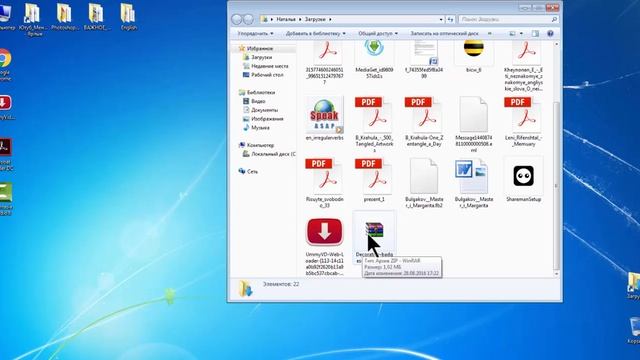Select the SharemanSetup file icon
Image resolution: width=640 pixels, height=360 pixels.
(x=523, y=176)
